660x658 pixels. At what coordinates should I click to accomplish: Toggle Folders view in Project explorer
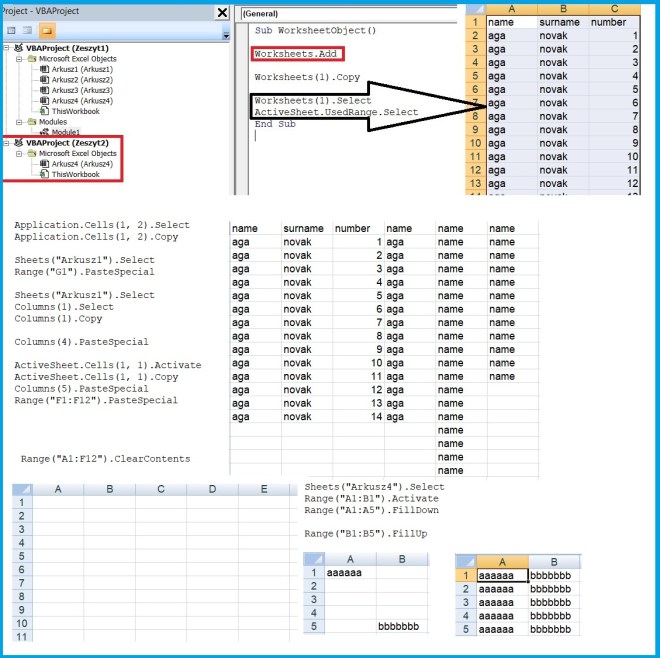pyautogui.click(x=47, y=31)
